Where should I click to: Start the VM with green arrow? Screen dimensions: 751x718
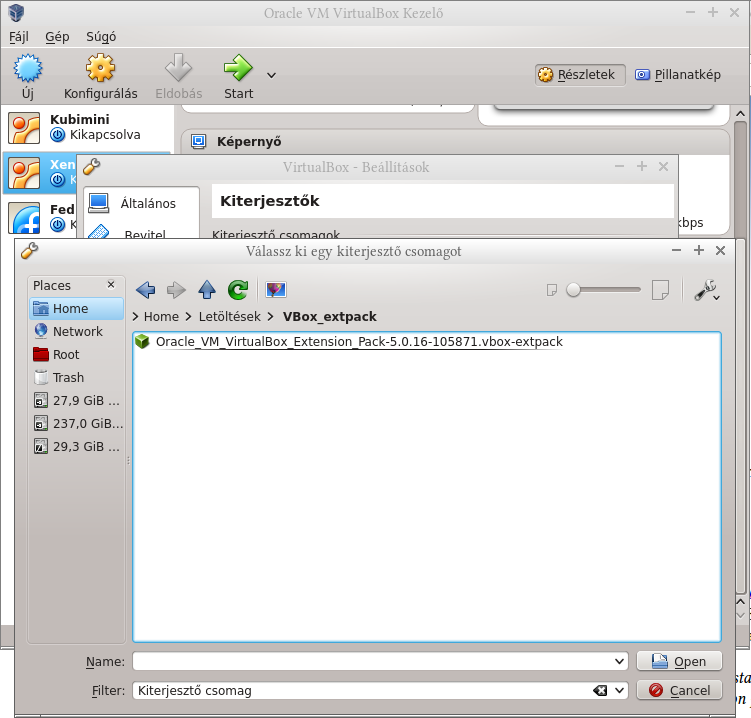pos(238,68)
